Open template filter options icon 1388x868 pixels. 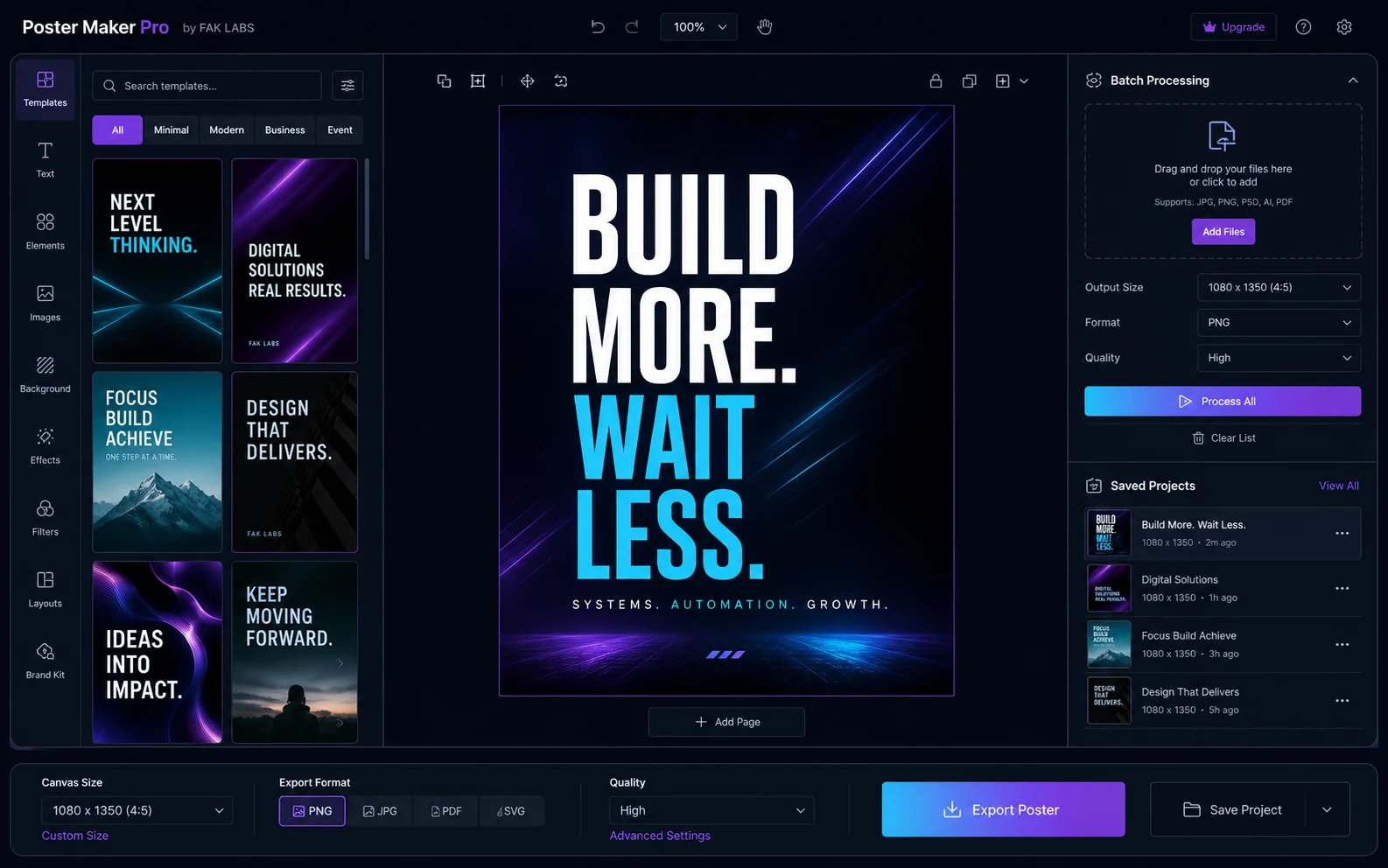coord(347,86)
